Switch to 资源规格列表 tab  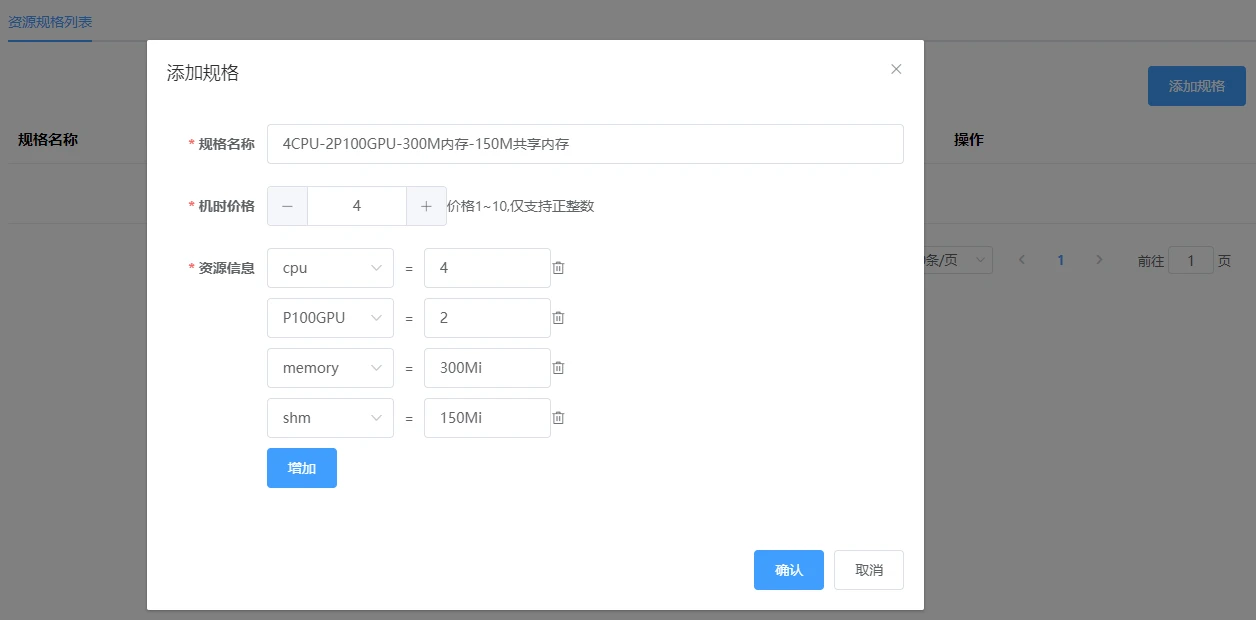pyautogui.click(x=50, y=21)
